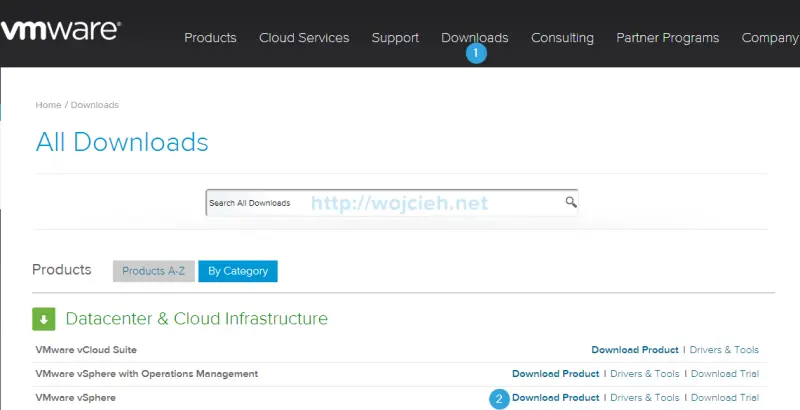
Task: Open the Downloads menu
Action: [x=474, y=38]
